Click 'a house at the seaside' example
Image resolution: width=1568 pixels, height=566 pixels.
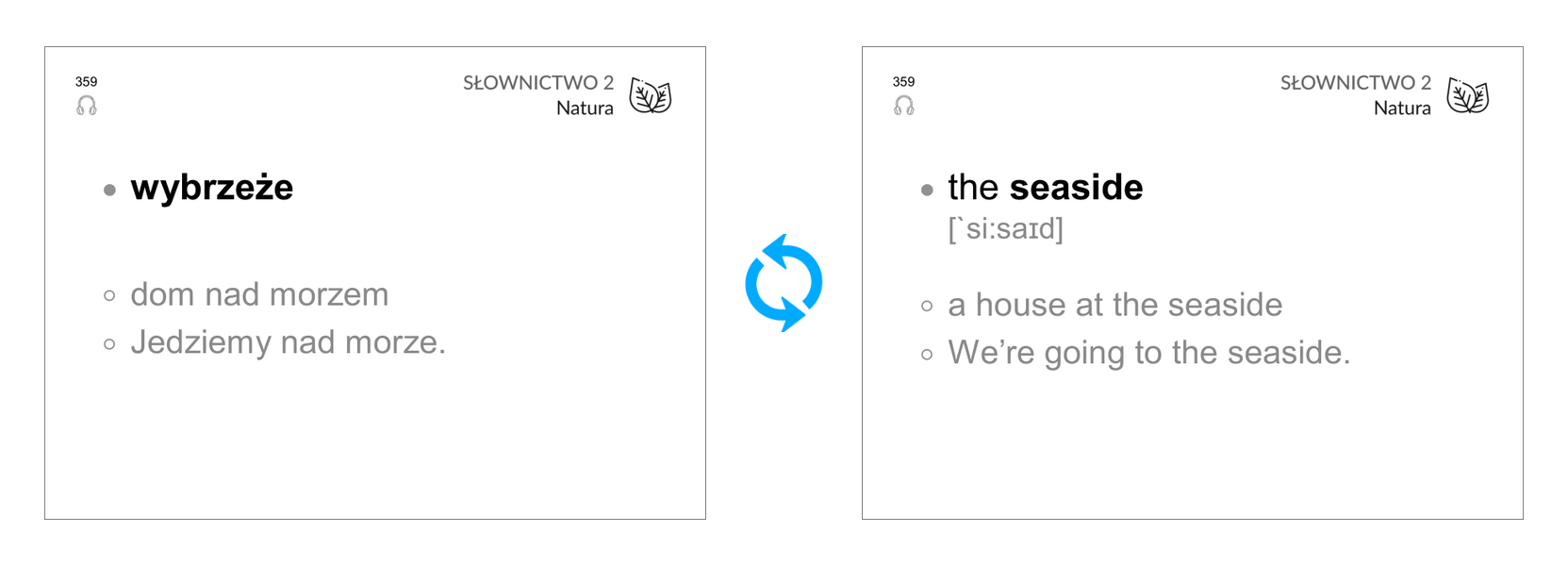[1115, 305]
